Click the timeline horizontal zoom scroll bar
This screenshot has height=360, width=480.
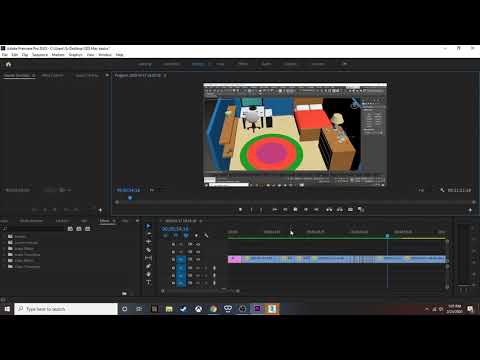[x=200, y=291]
